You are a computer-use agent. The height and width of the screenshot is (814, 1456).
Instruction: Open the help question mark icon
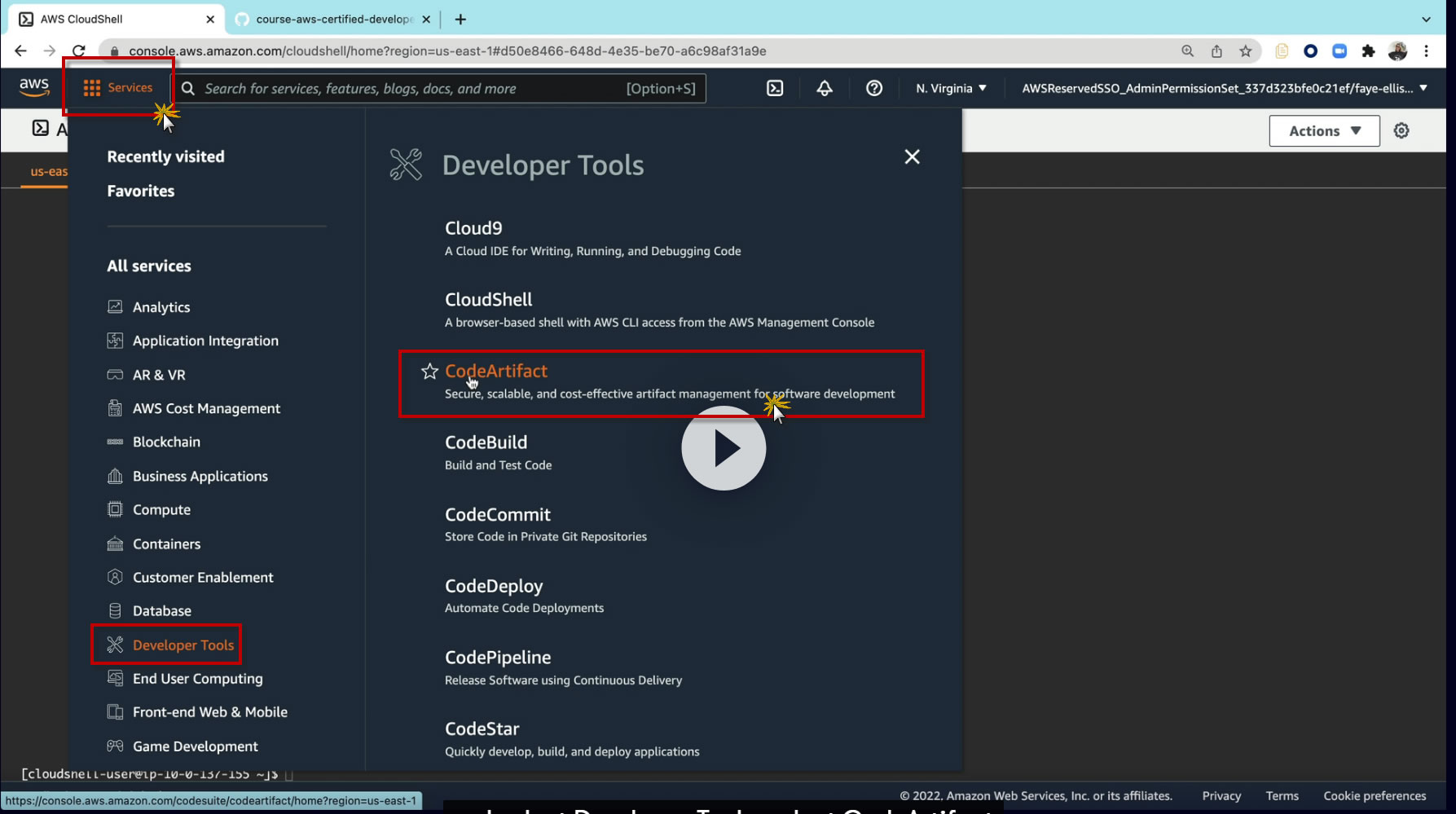[x=873, y=88]
